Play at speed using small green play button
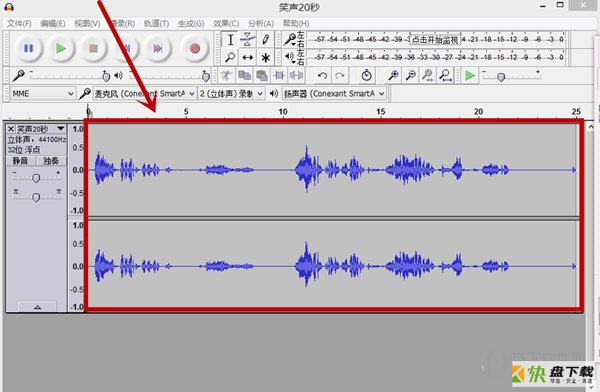This screenshot has height=392, width=600. 470,76
